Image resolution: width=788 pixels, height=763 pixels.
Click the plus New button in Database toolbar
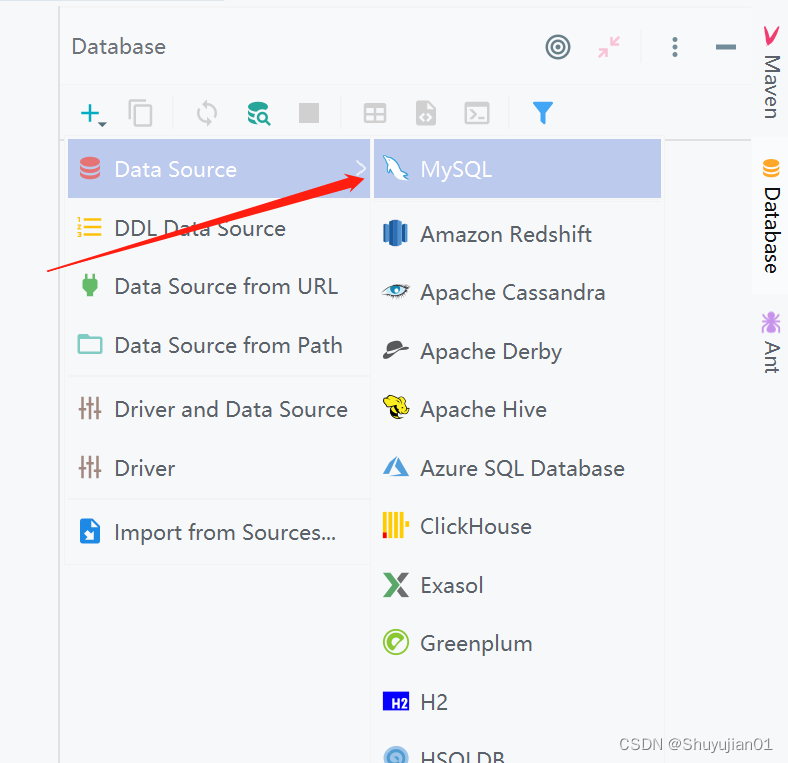coord(93,114)
